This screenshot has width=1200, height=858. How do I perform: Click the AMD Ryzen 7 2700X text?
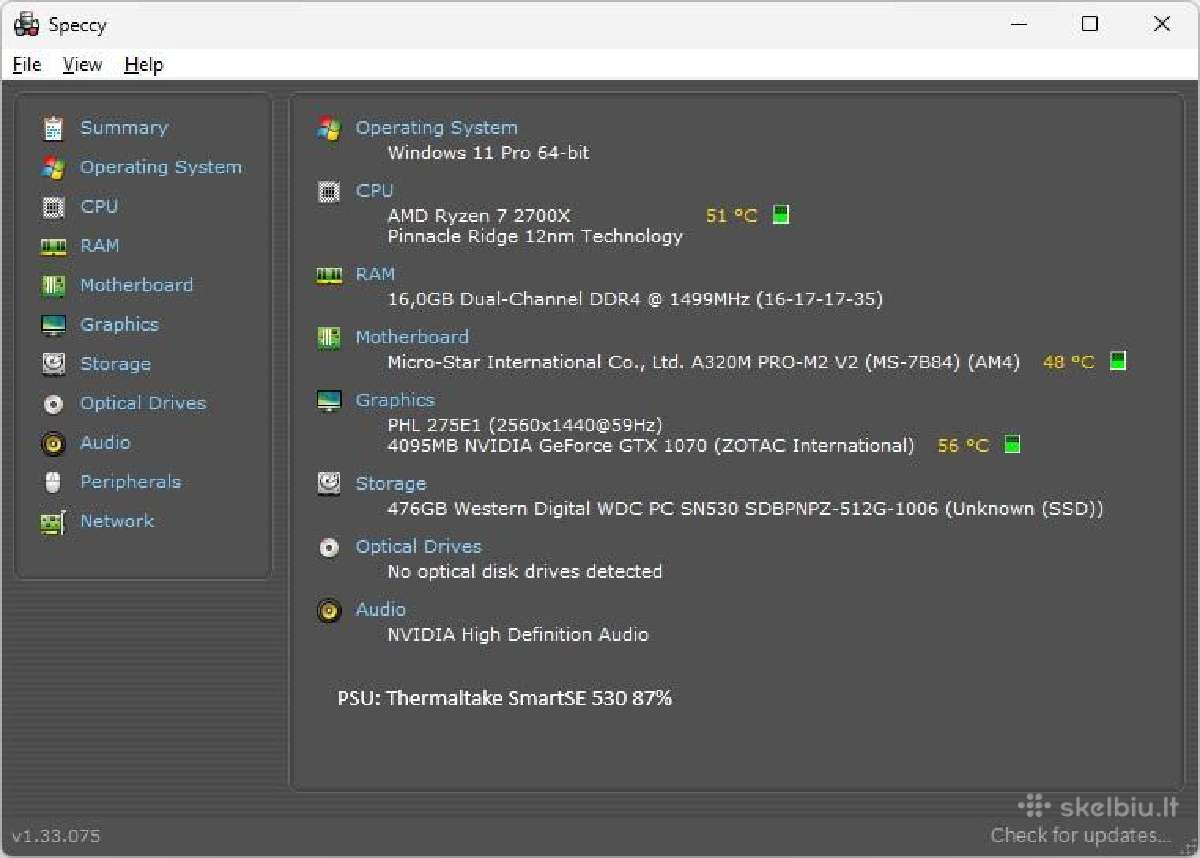[x=479, y=216]
